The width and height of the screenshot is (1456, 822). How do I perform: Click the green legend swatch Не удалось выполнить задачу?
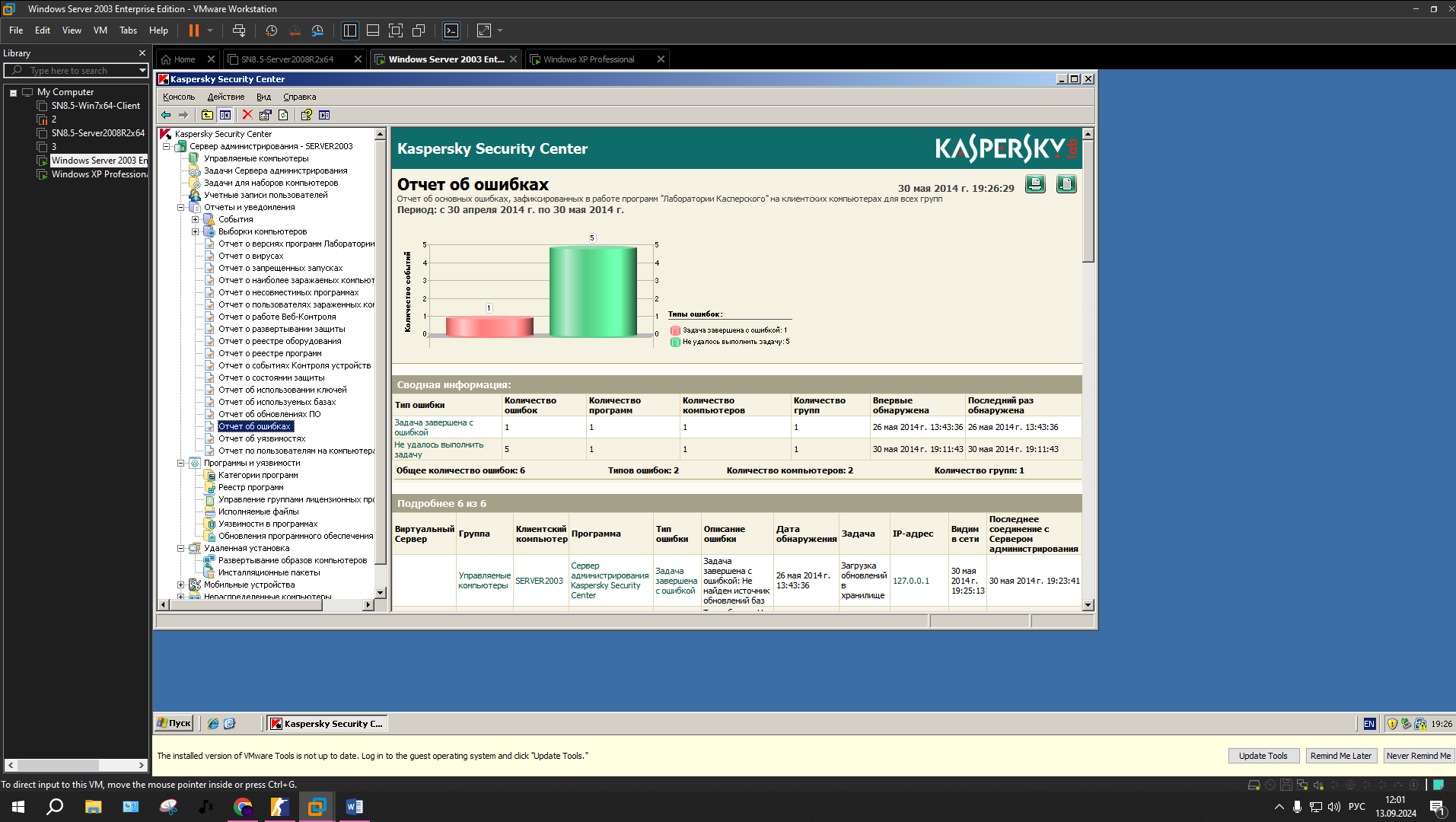[x=675, y=342]
